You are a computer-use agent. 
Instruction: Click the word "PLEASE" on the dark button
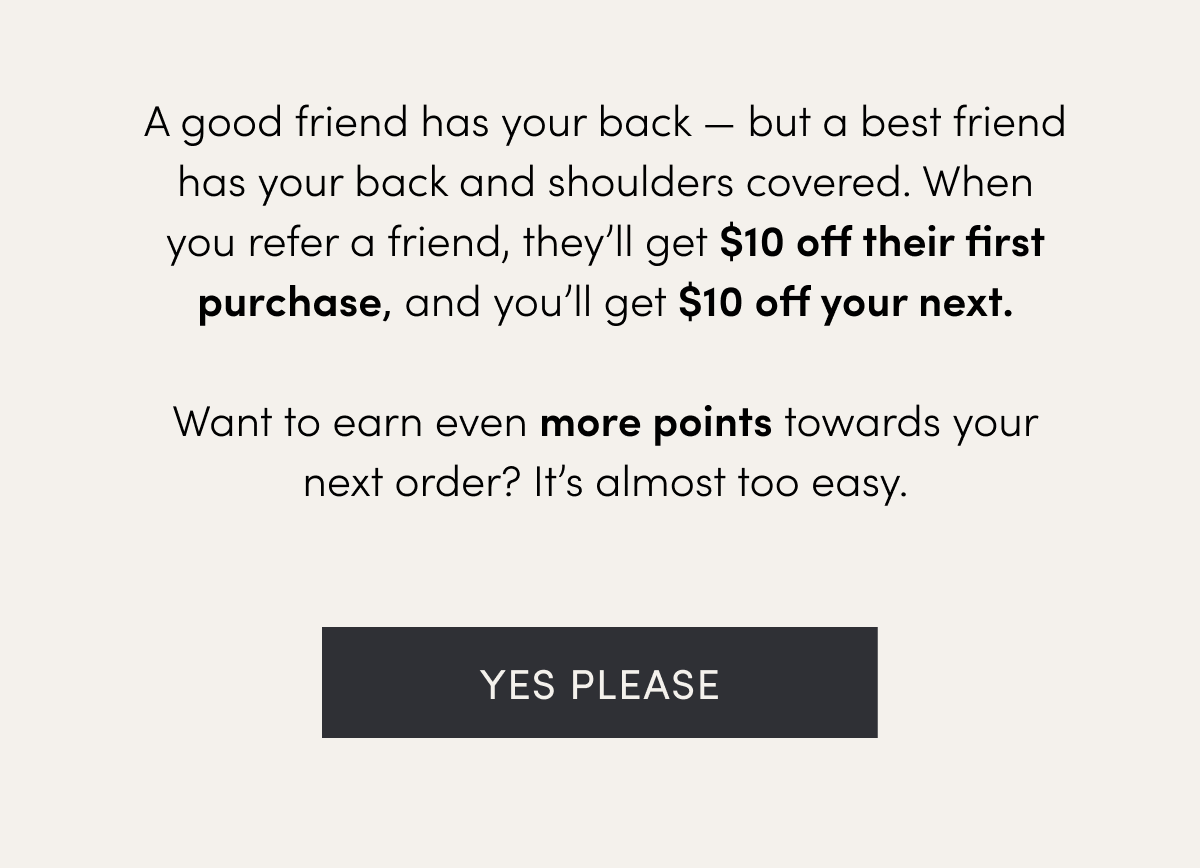tap(645, 685)
